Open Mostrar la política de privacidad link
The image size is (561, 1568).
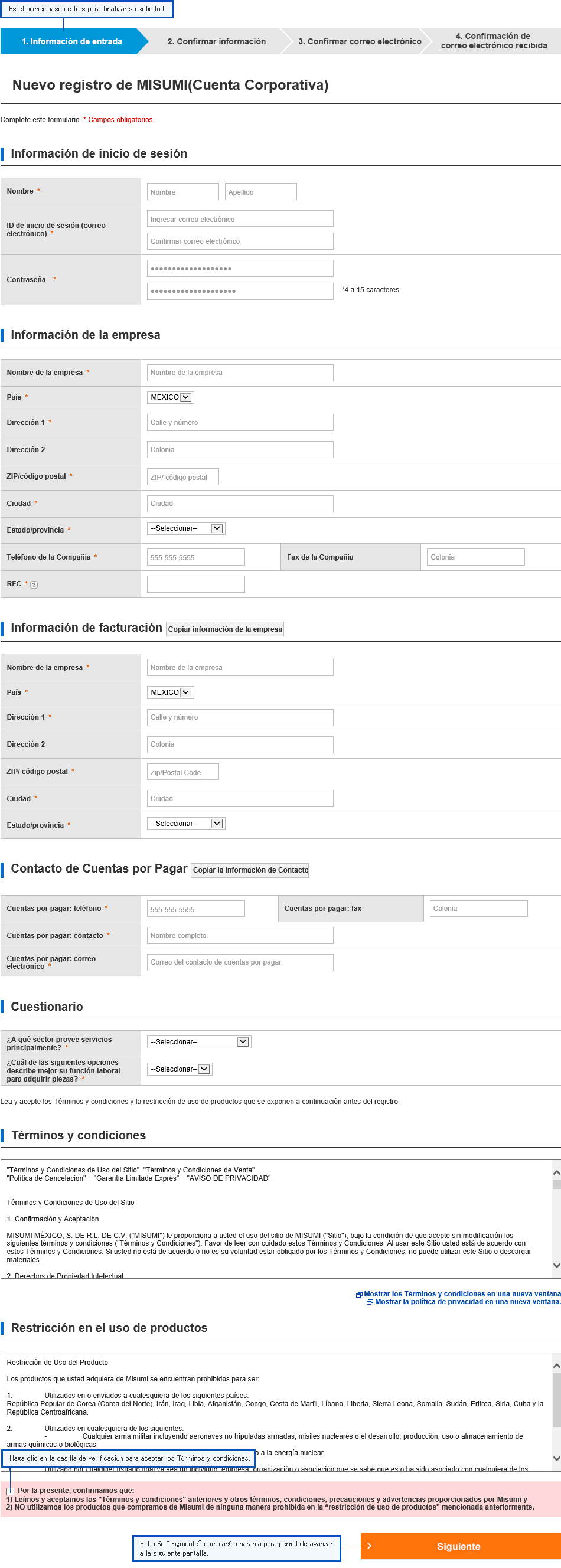pyautogui.click(x=468, y=1302)
